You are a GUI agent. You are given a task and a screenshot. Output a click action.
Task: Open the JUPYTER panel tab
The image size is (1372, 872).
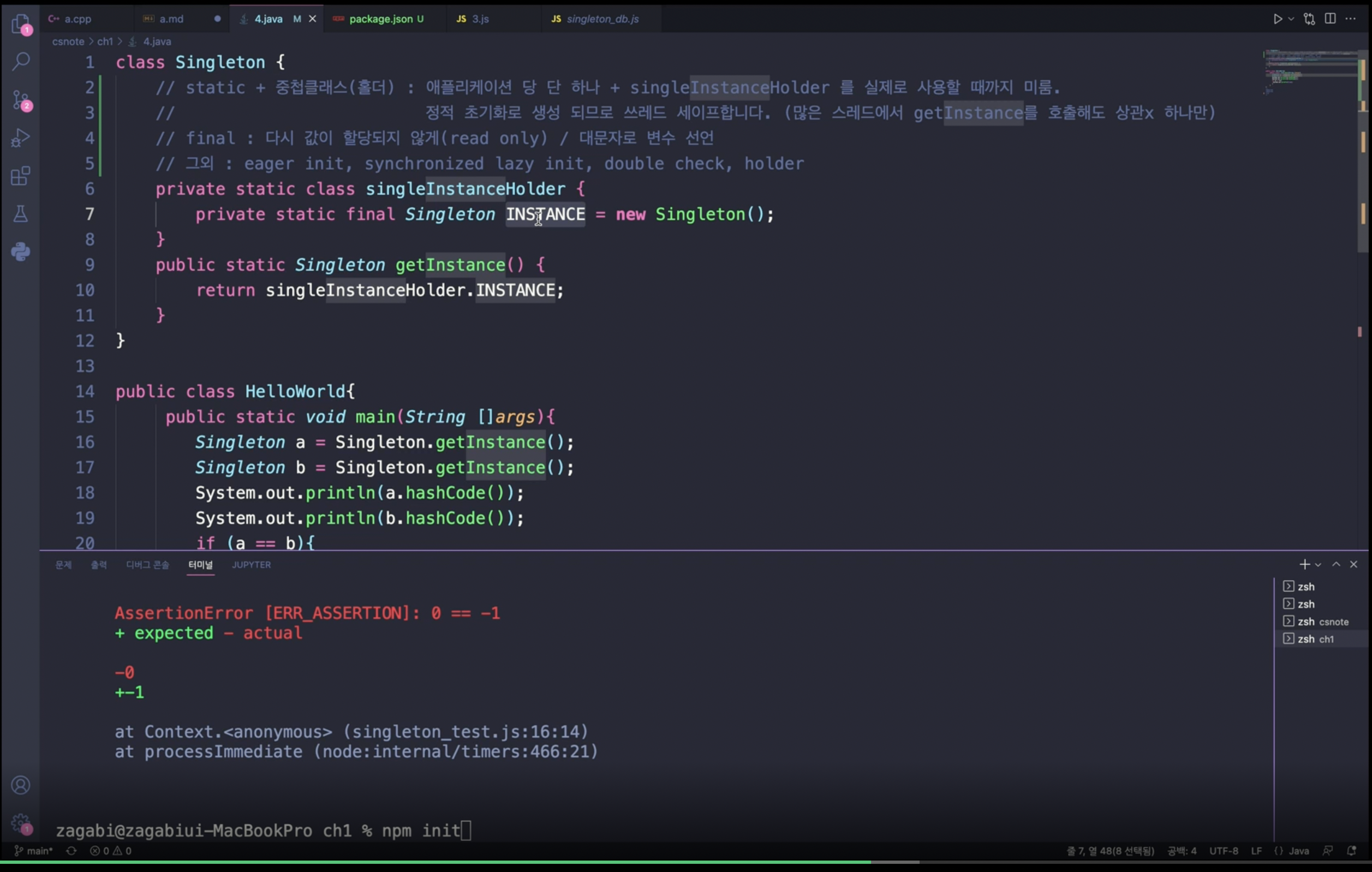point(251,564)
